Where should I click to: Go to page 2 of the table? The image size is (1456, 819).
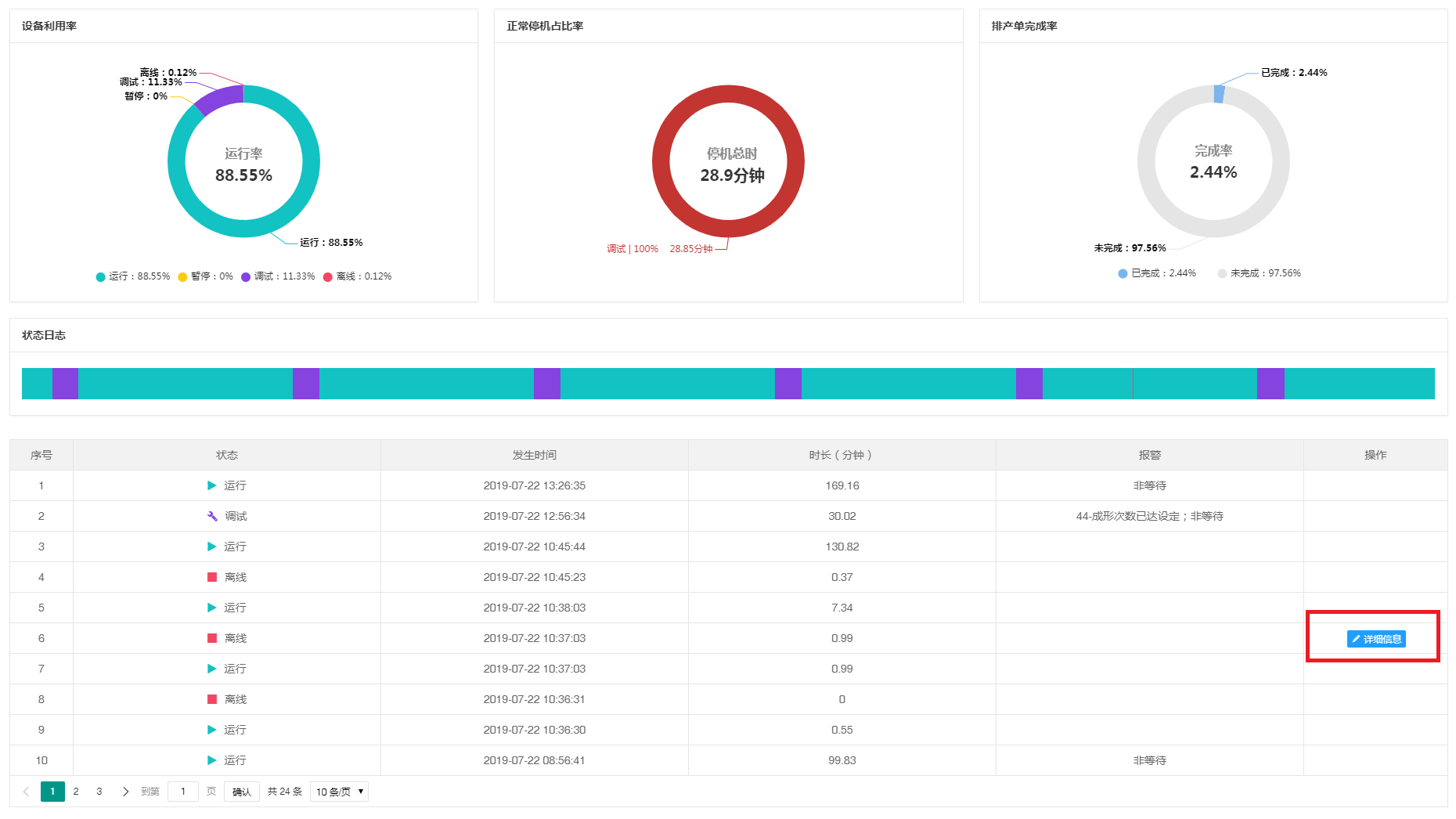(x=76, y=792)
